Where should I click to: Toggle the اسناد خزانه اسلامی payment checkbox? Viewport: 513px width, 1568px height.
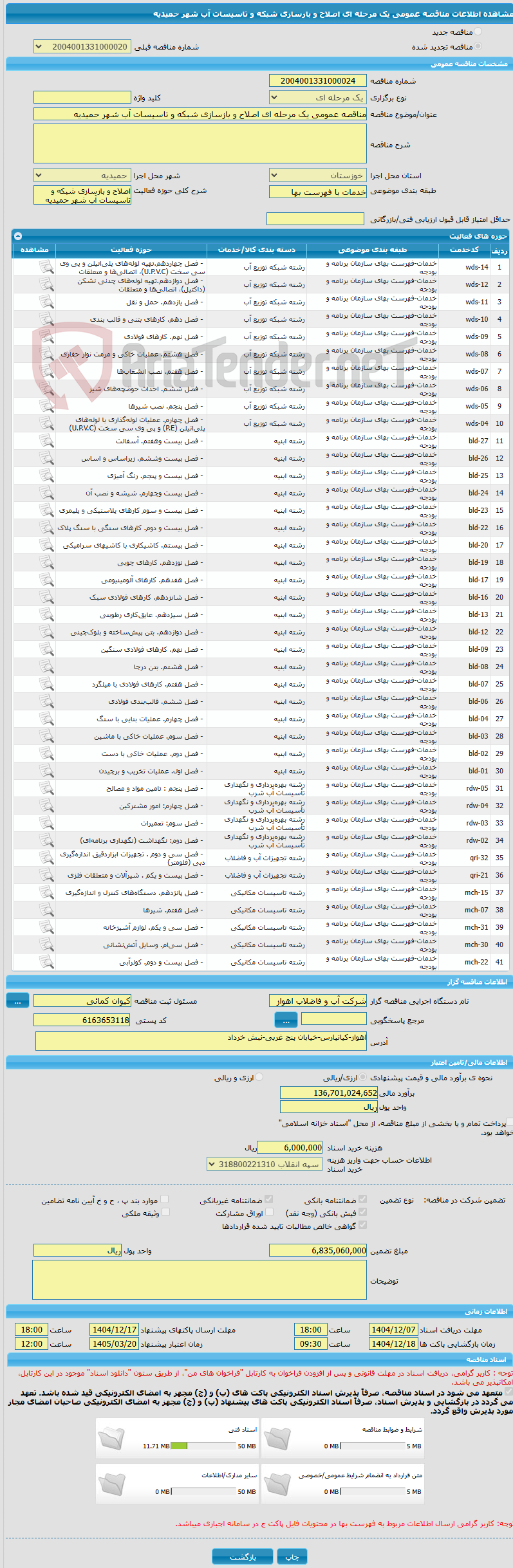[x=509, y=1122]
